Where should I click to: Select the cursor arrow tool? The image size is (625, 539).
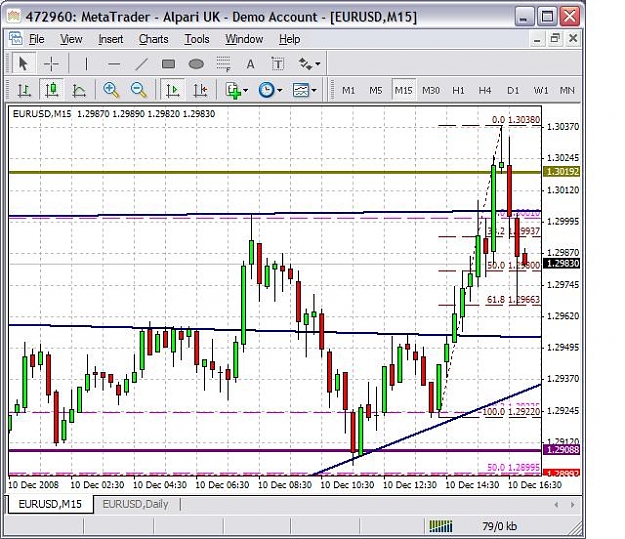(x=22, y=64)
